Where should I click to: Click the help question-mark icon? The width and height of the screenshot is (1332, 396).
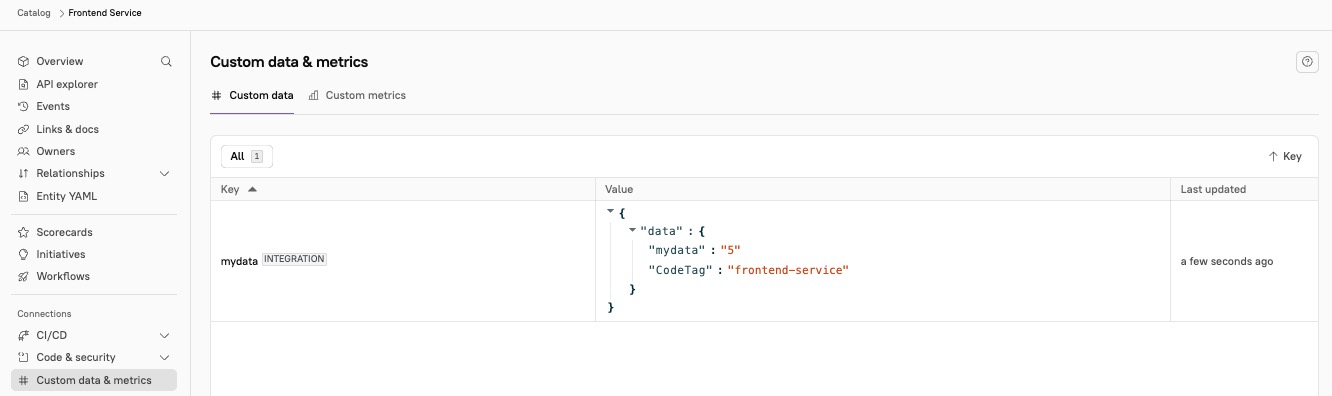click(x=1307, y=62)
